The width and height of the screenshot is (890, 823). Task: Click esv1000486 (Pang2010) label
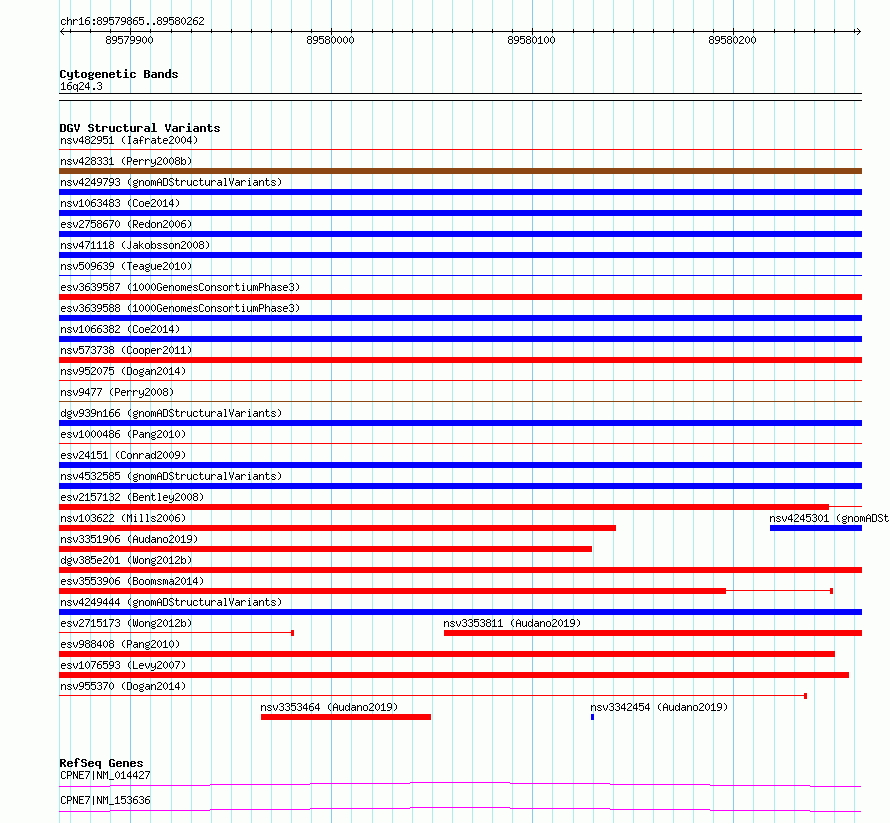[x=123, y=434]
